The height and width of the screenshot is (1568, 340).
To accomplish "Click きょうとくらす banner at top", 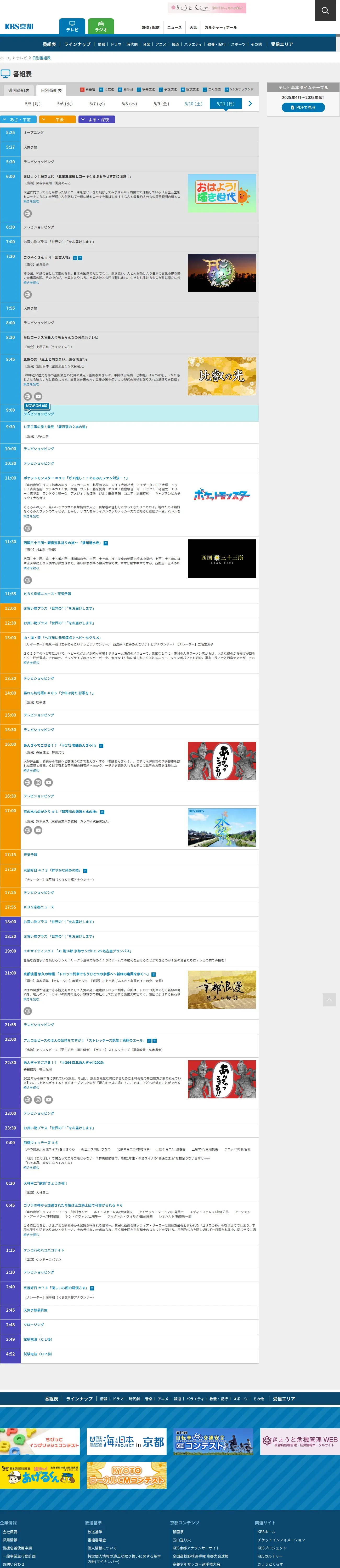I will [207, 8].
